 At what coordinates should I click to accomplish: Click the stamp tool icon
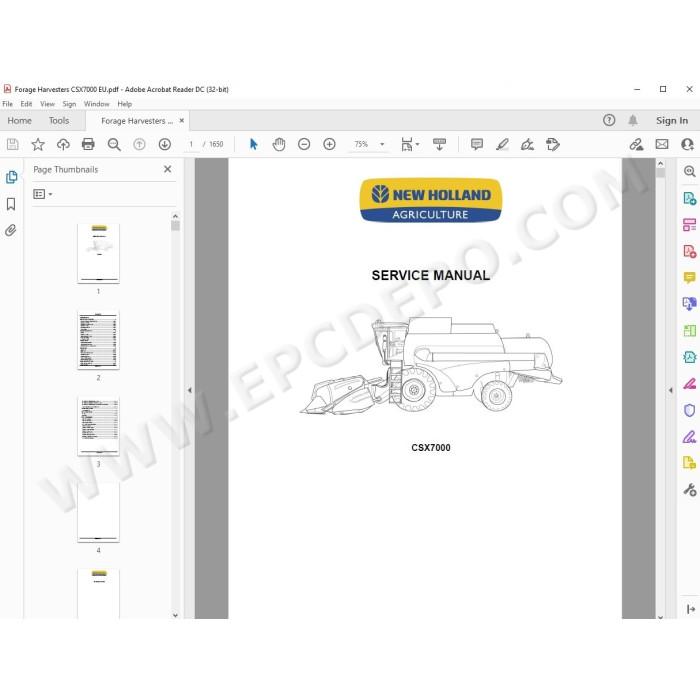553,144
